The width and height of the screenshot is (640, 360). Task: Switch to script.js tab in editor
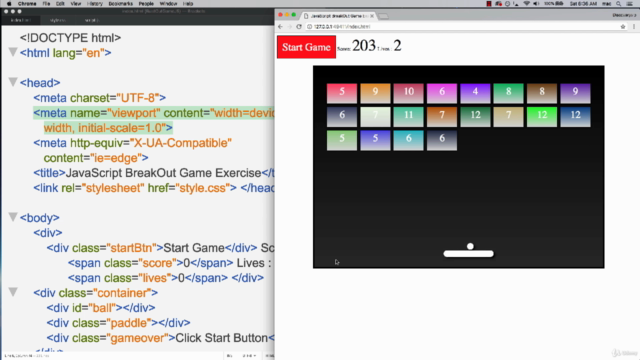click(91, 20)
